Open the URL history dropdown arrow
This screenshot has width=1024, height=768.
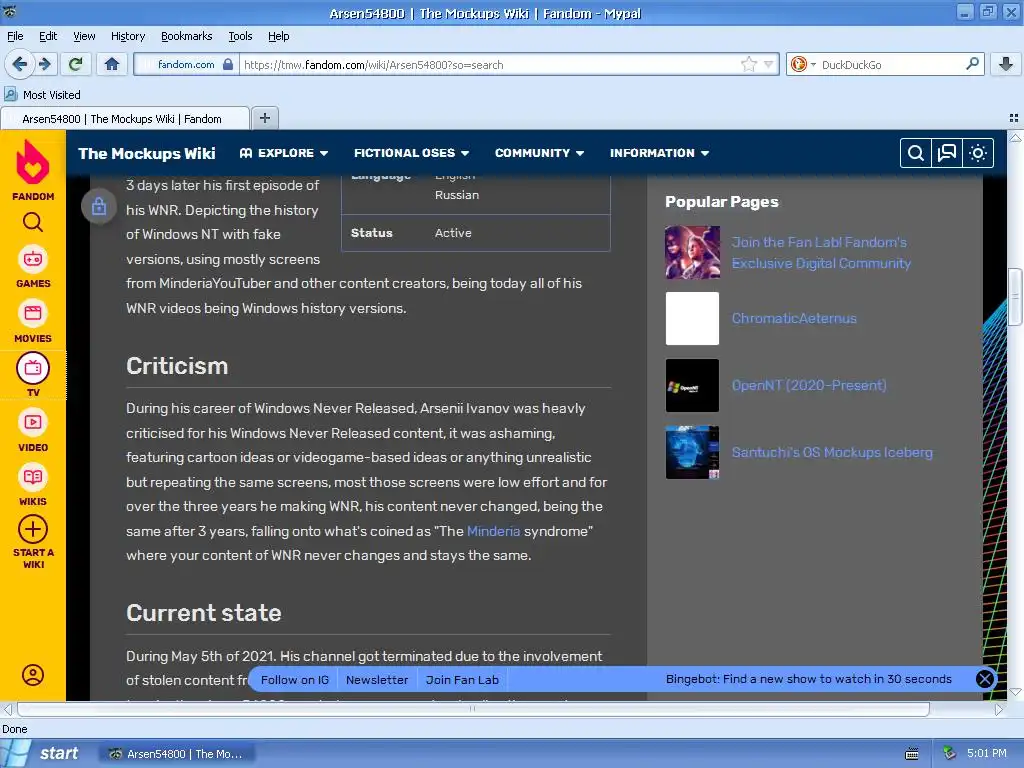(x=769, y=64)
